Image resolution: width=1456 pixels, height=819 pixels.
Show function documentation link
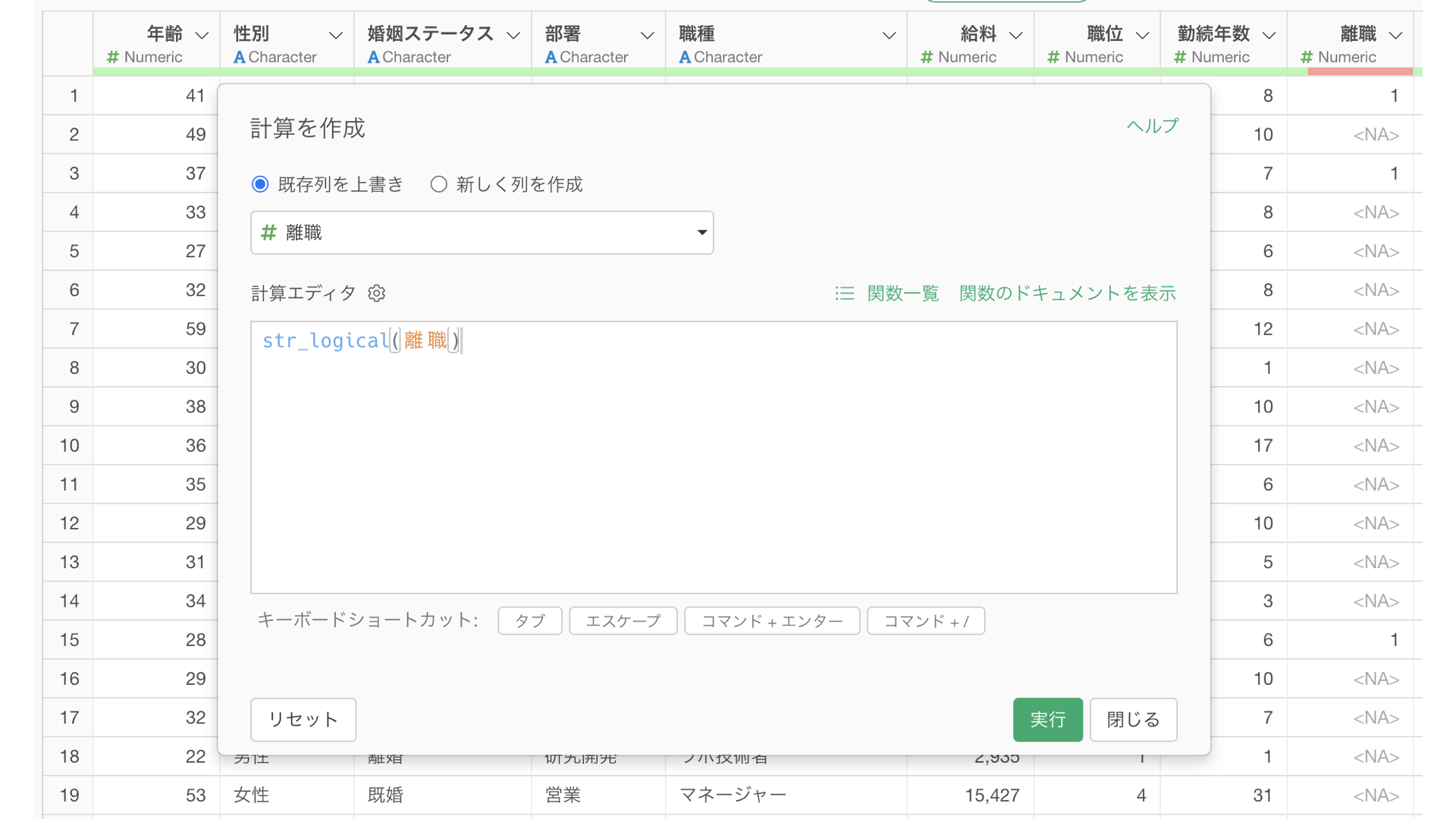1067,293
